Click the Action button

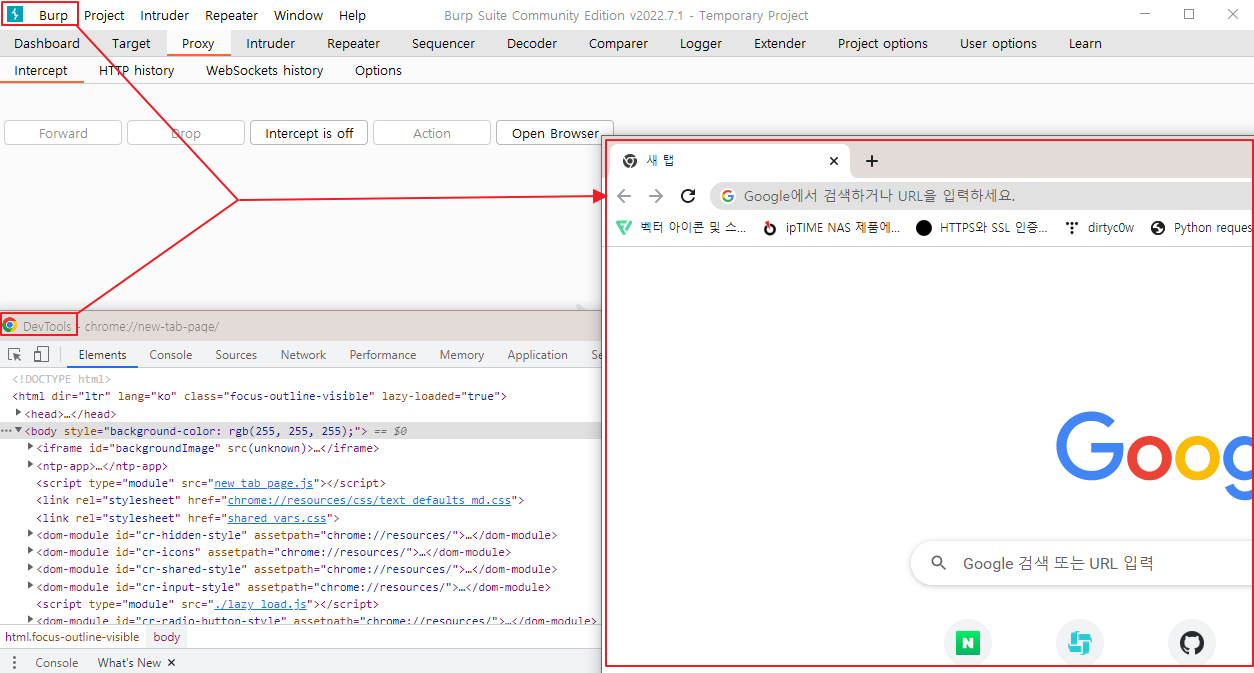click(432, 133)
